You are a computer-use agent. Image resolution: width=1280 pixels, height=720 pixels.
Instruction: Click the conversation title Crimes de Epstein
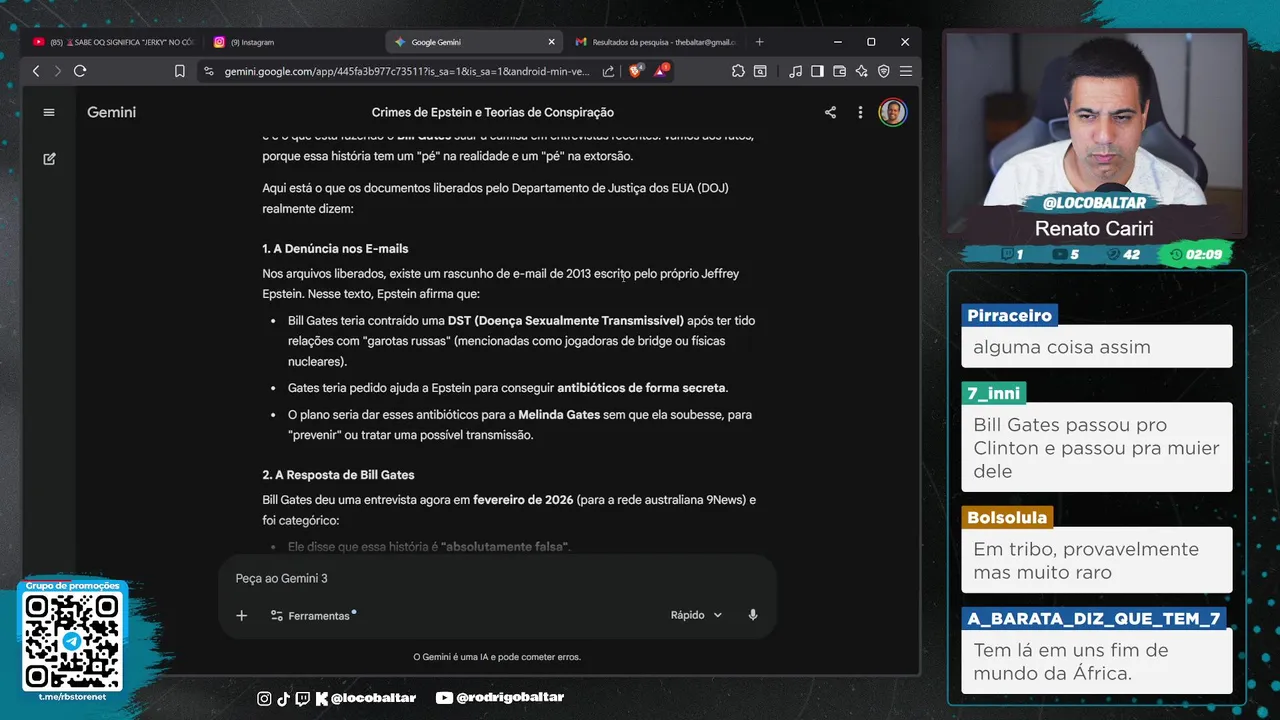[x=493, y=112]
